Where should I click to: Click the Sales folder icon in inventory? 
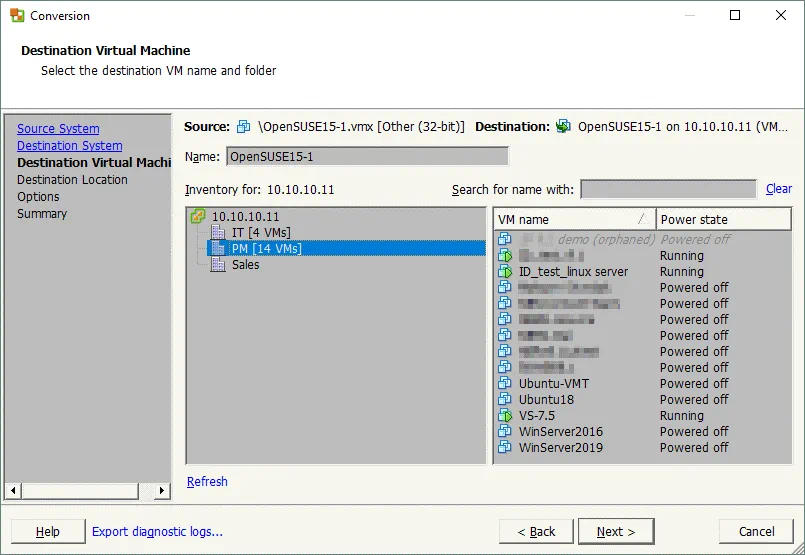click(218, 264)
